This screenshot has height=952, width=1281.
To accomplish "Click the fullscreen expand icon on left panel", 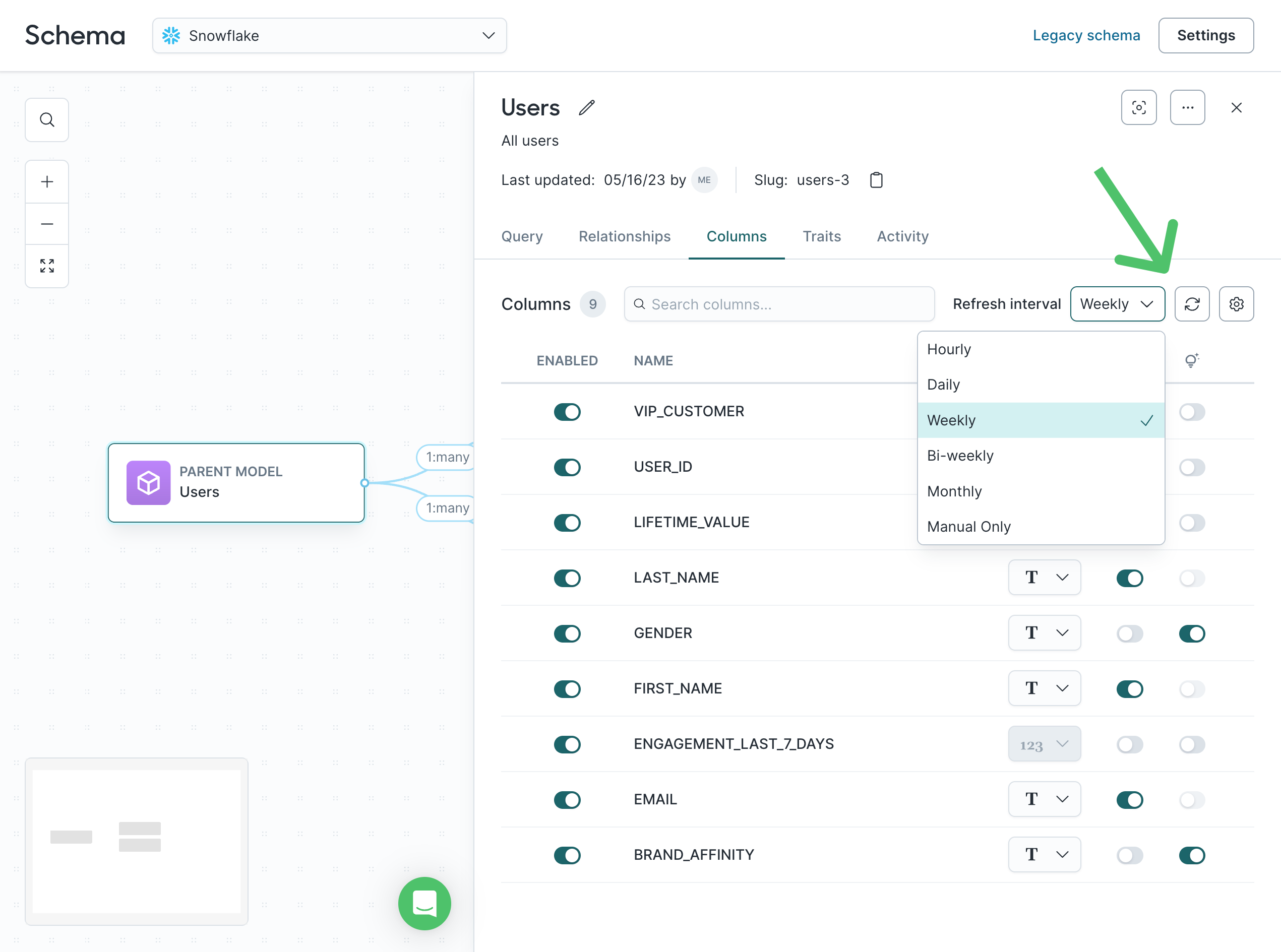I will pyautogui.click(x=47, y=266).
